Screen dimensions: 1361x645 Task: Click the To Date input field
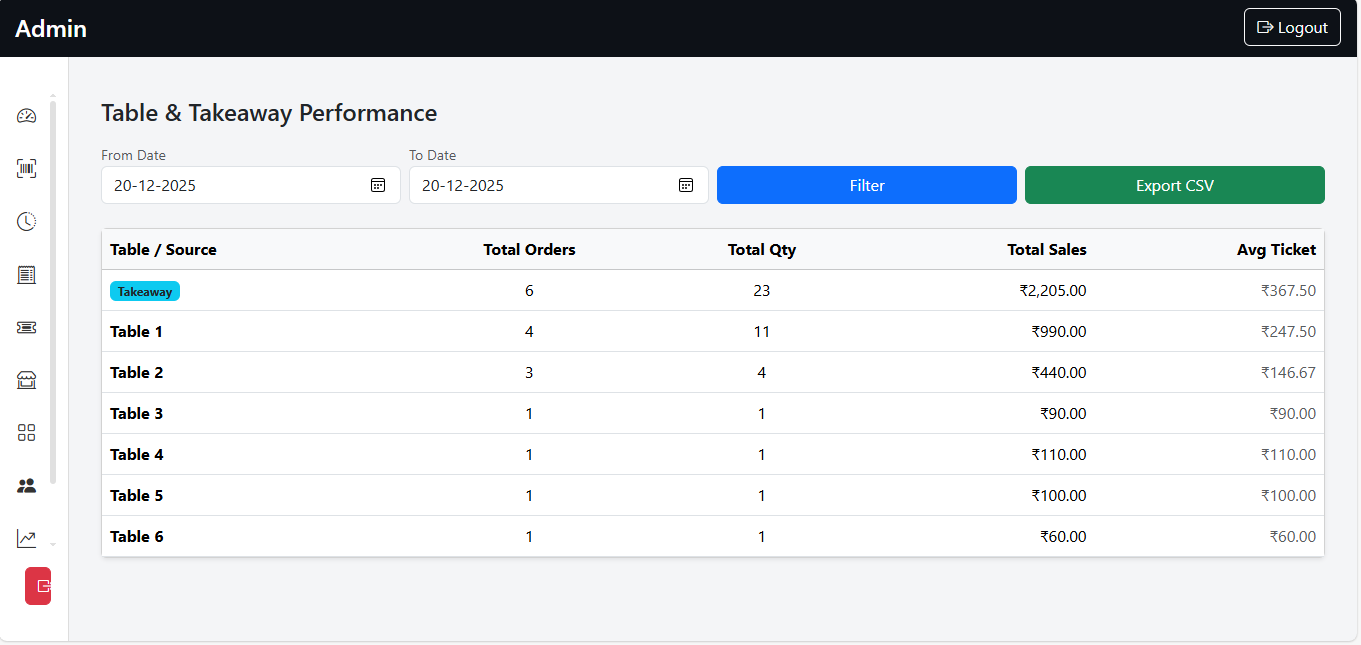tap(530, 185)
